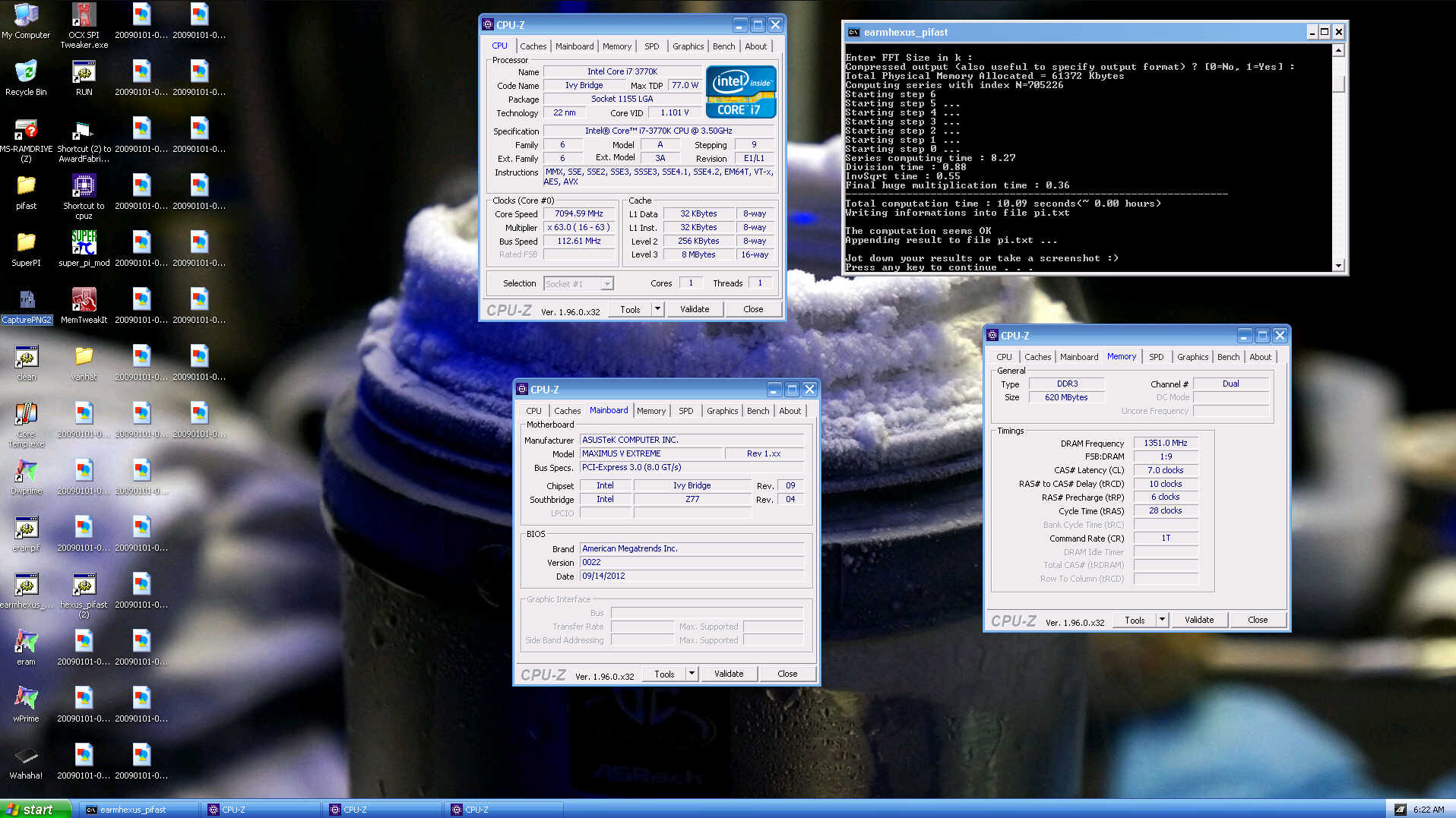Click console scrollbar up arrow
This screenshot has width=1456, height=818.
click(x=1338, y=50)
